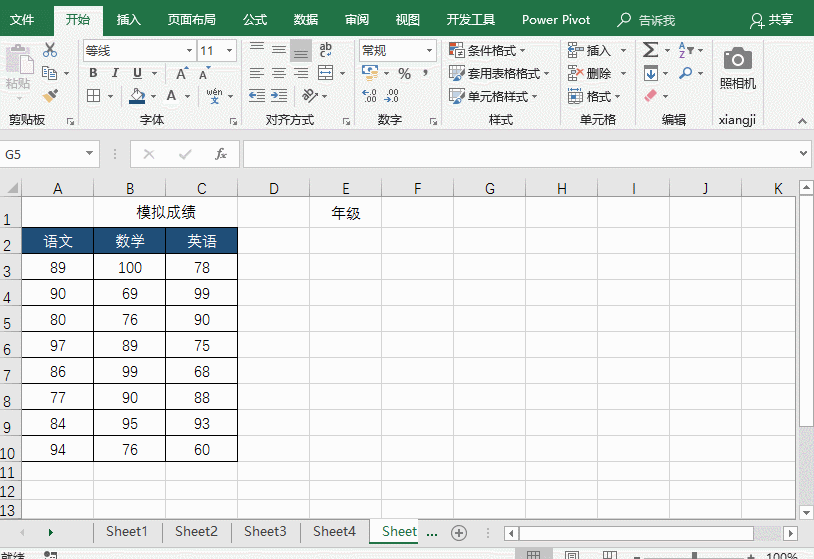Open the font name 等线 dropdown

(189, 50)
